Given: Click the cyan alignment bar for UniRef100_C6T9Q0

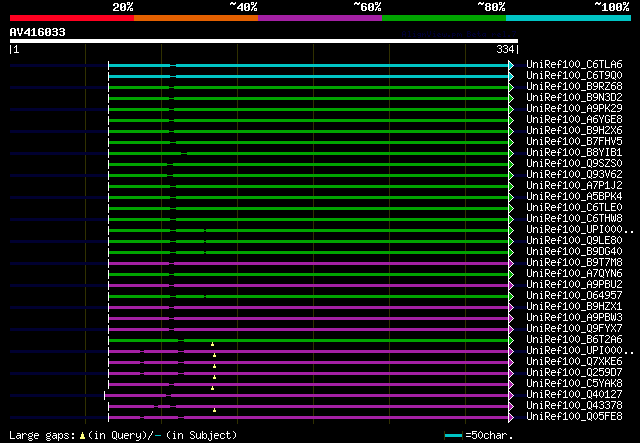Looking at the screenshot, I should click(340, 75).
